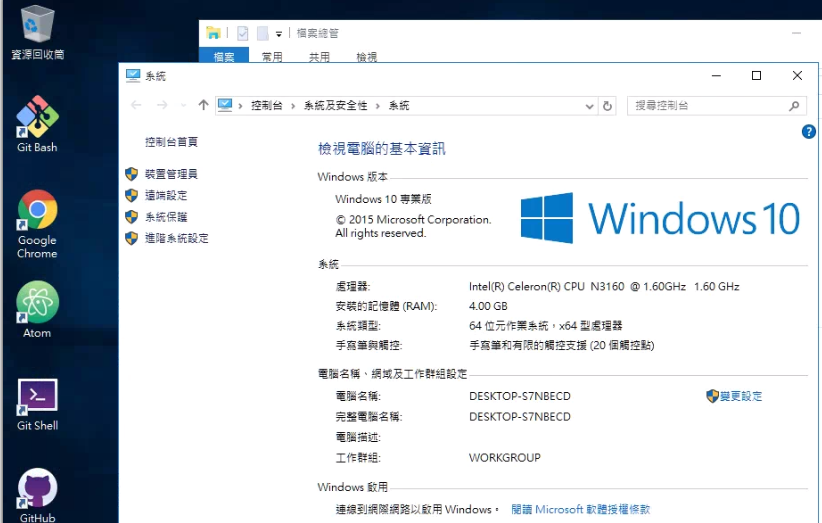
Task: Go up one level with up arrow
Action: (x=203, y=105)
